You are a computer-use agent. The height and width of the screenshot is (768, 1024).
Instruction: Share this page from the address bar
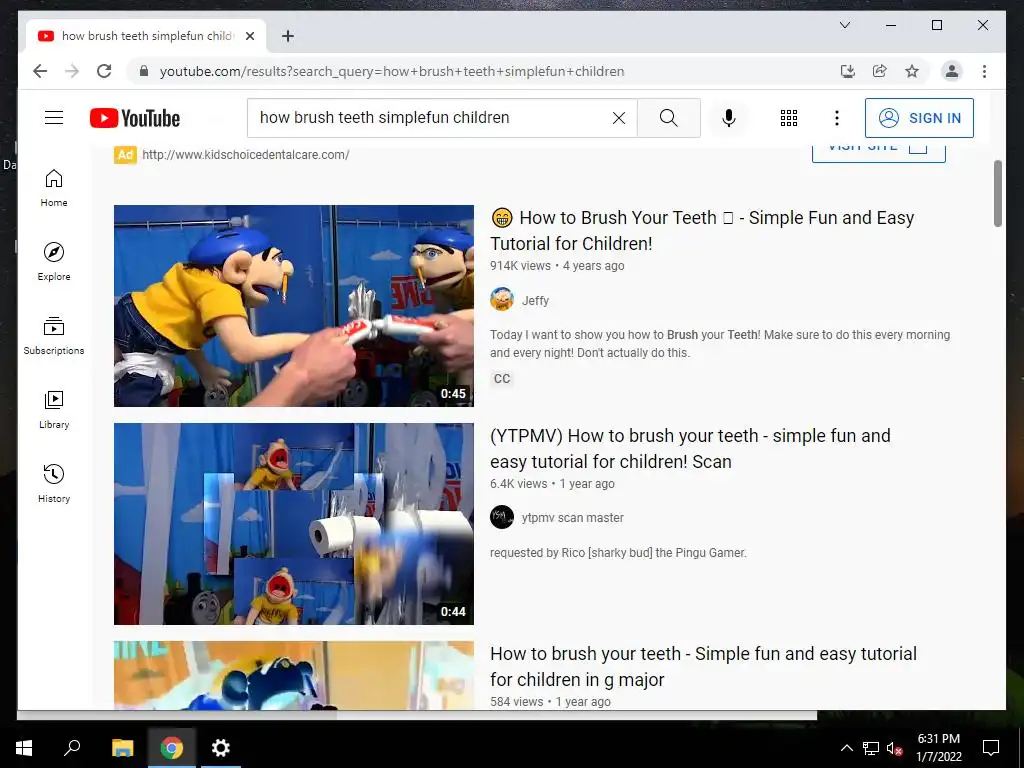click(880, 71)
